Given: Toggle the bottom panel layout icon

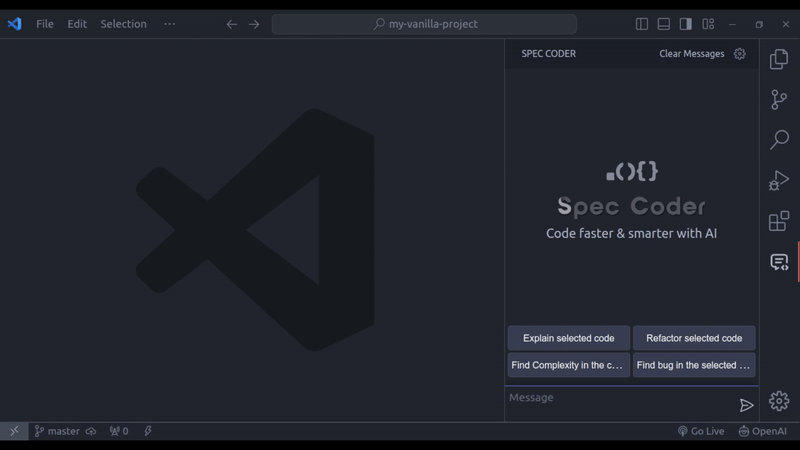Looking at the screenshot, I should coord(664,24).
